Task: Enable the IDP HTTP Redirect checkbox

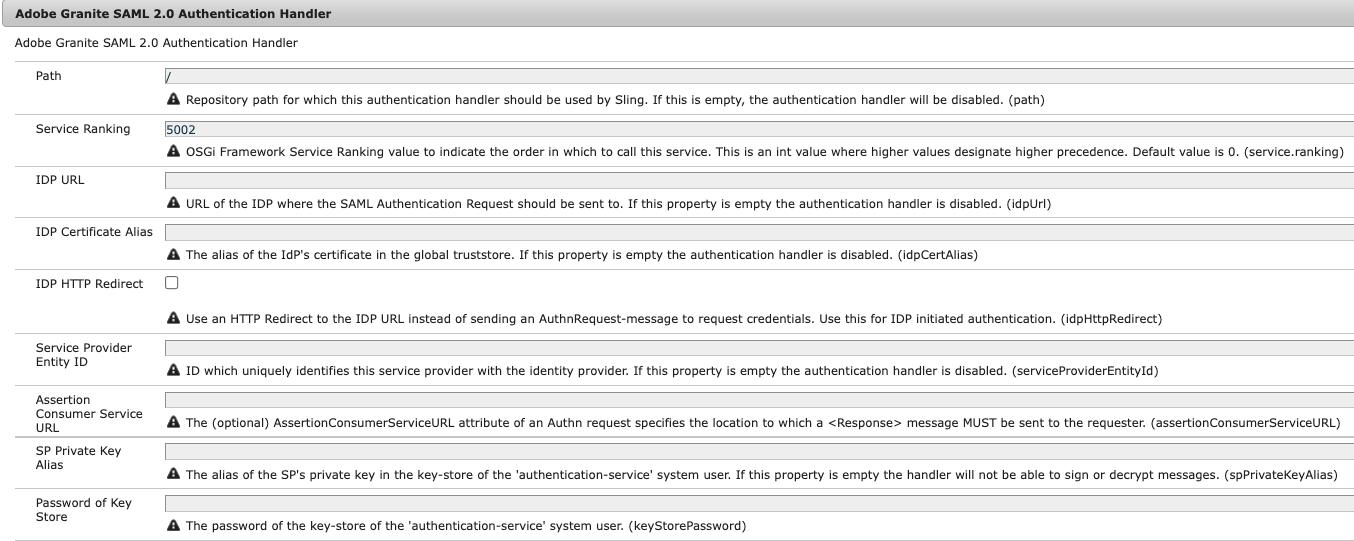Action: pyautogui.click(x=171, y=283)
